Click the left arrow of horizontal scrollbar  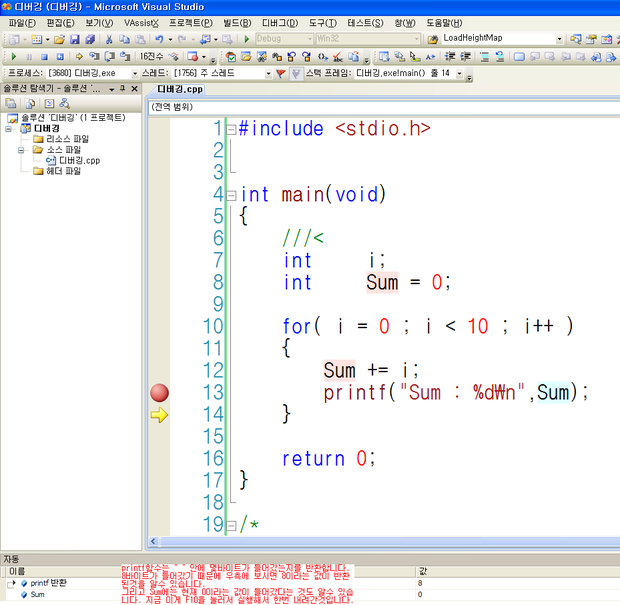pyautogui.click(x=153, y=542)
